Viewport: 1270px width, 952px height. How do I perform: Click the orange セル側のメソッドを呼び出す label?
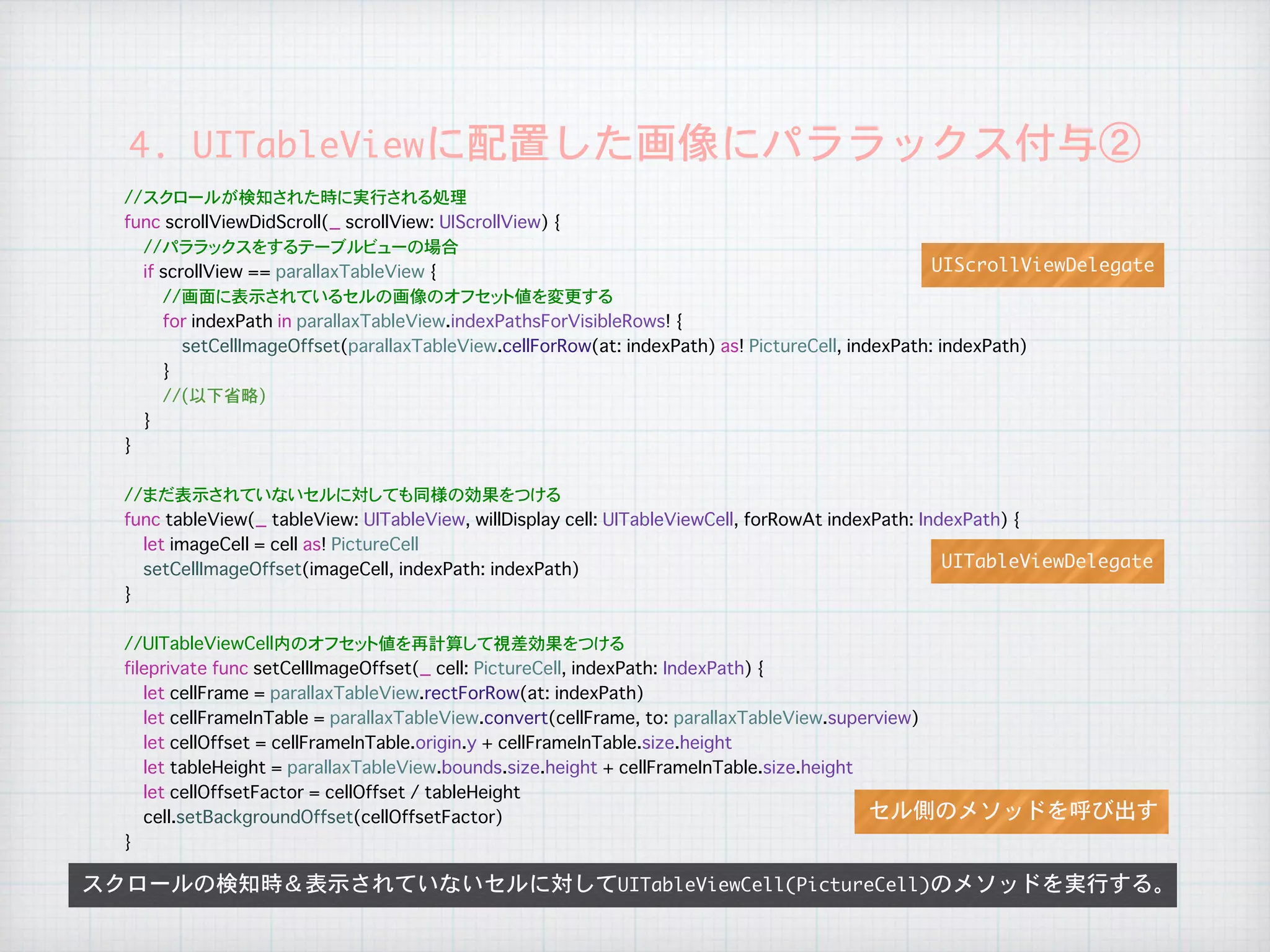(1011, 811)
